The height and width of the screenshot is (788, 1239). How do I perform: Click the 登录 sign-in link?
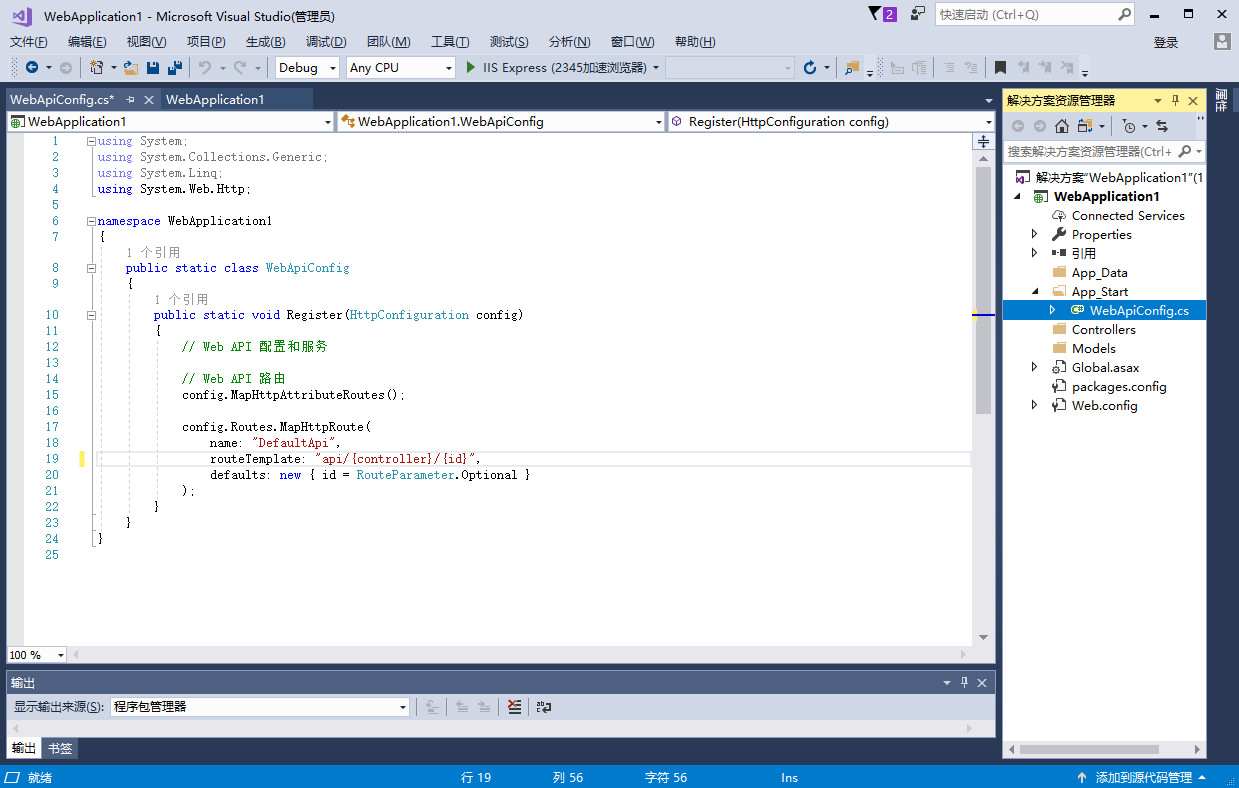click(1166, 42)
